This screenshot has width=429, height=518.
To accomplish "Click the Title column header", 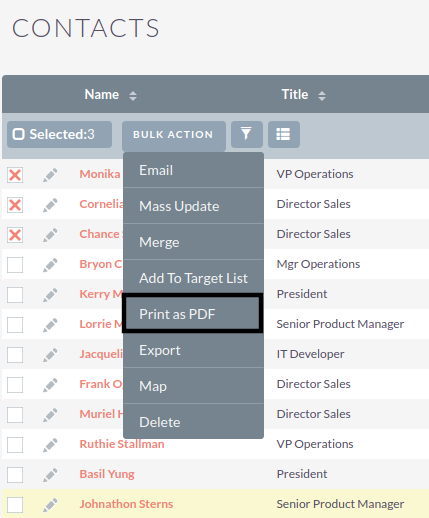I will pos(295,95).
